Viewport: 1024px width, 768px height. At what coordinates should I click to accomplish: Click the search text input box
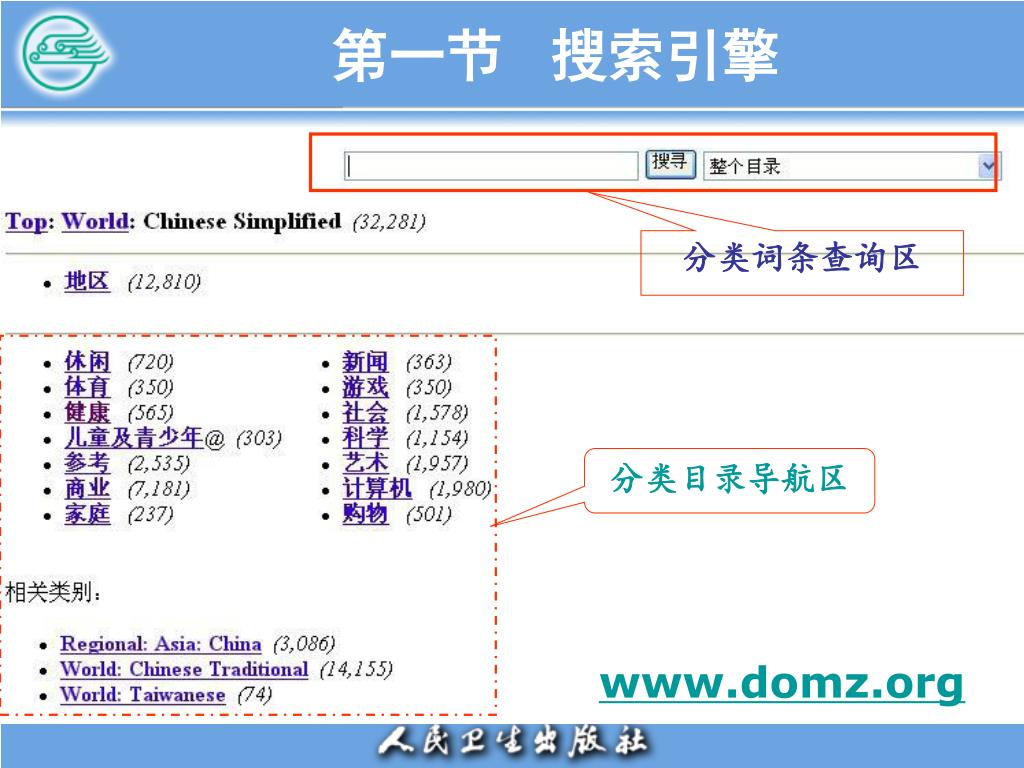491,166
